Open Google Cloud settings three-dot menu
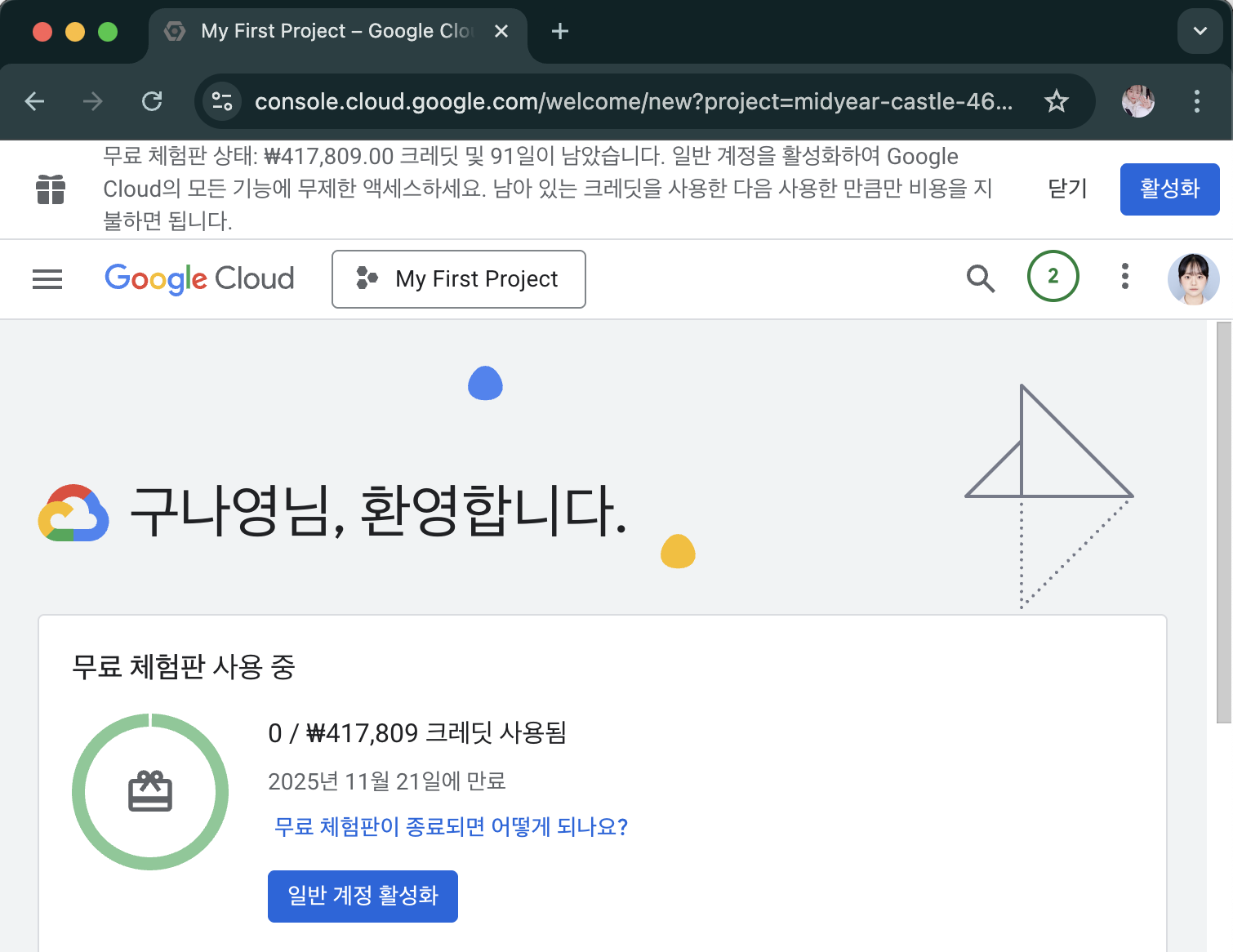This screenshot has height=952, width=1233. point(1125,276)
